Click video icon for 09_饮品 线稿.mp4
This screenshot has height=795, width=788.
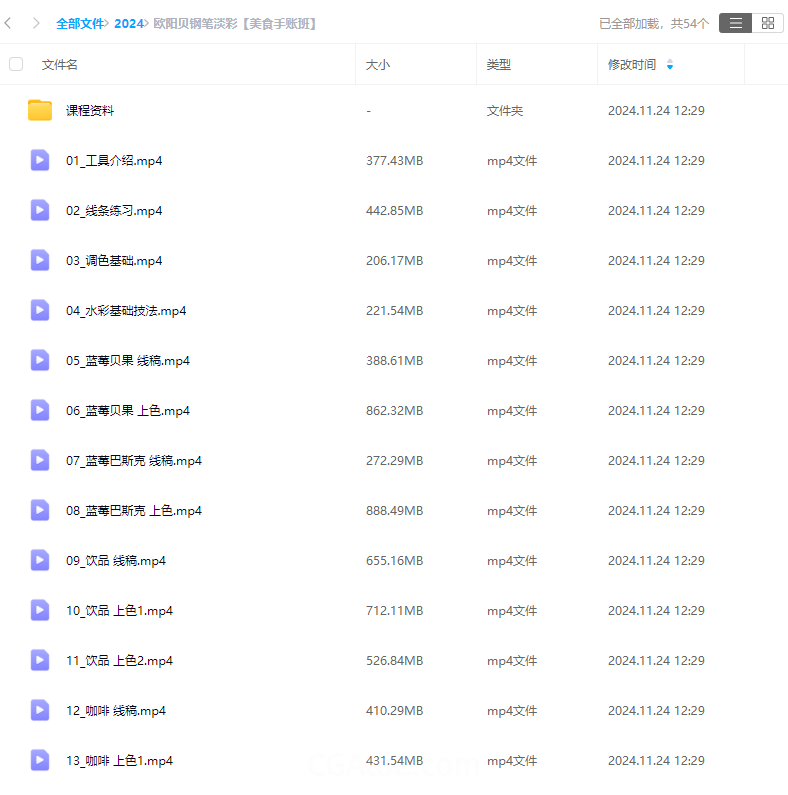tap(40, 560)
